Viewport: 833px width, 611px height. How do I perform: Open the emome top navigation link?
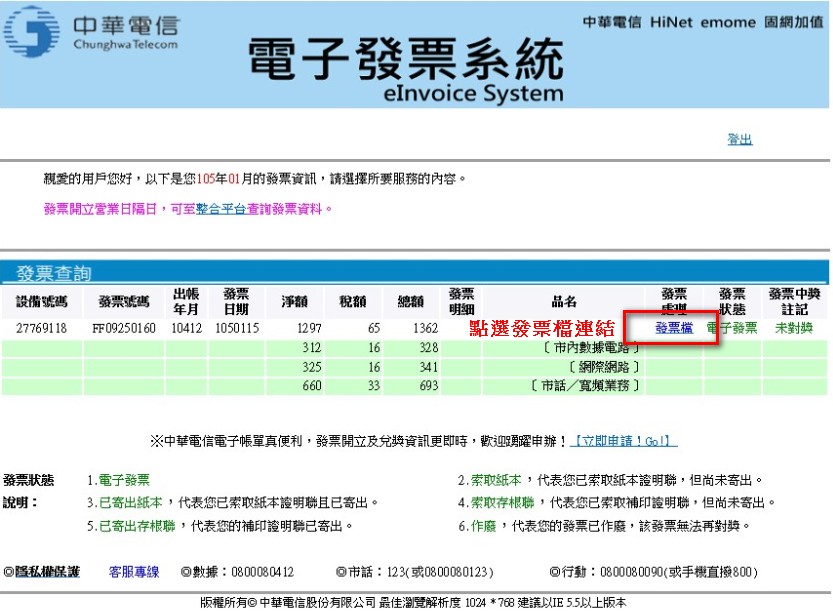click(728, 22)
